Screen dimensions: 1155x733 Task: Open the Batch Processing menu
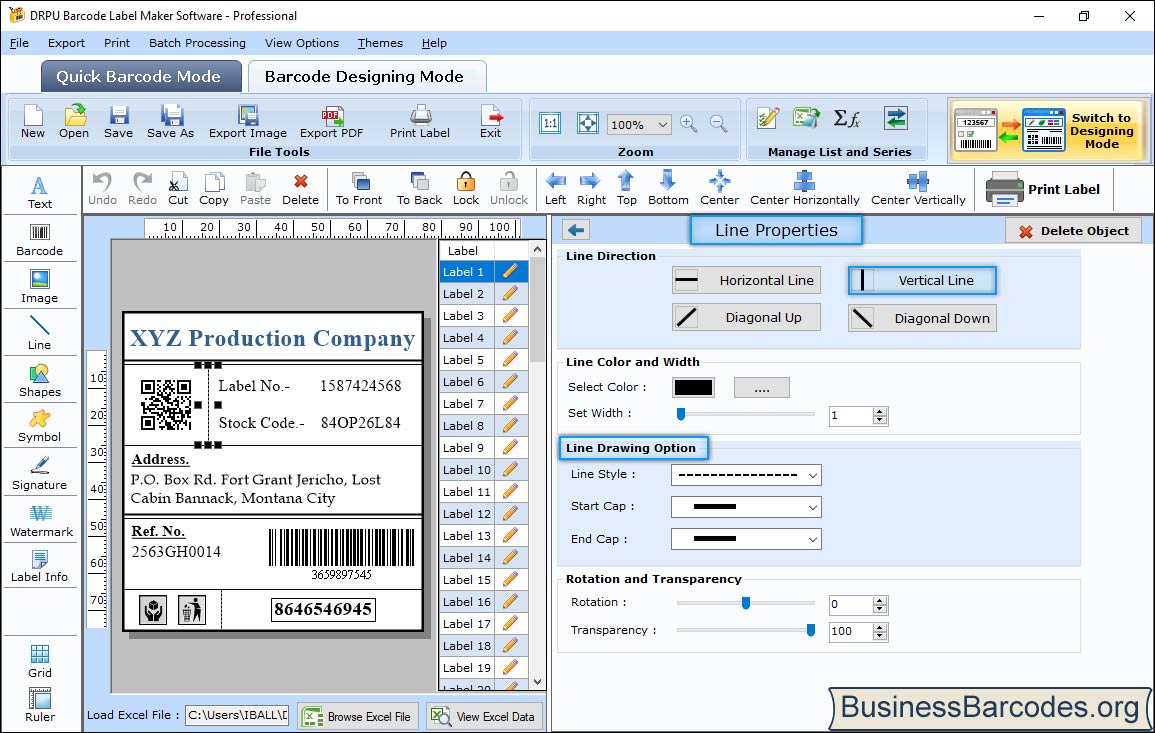[197, 43]
